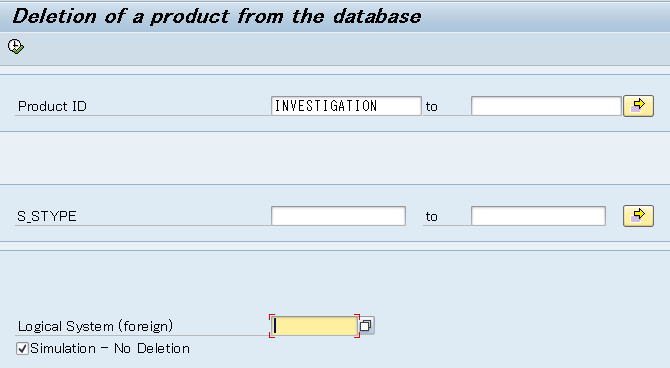Open search help for Logical System field
Screen dimensions: 670x368
pos(367,326)
